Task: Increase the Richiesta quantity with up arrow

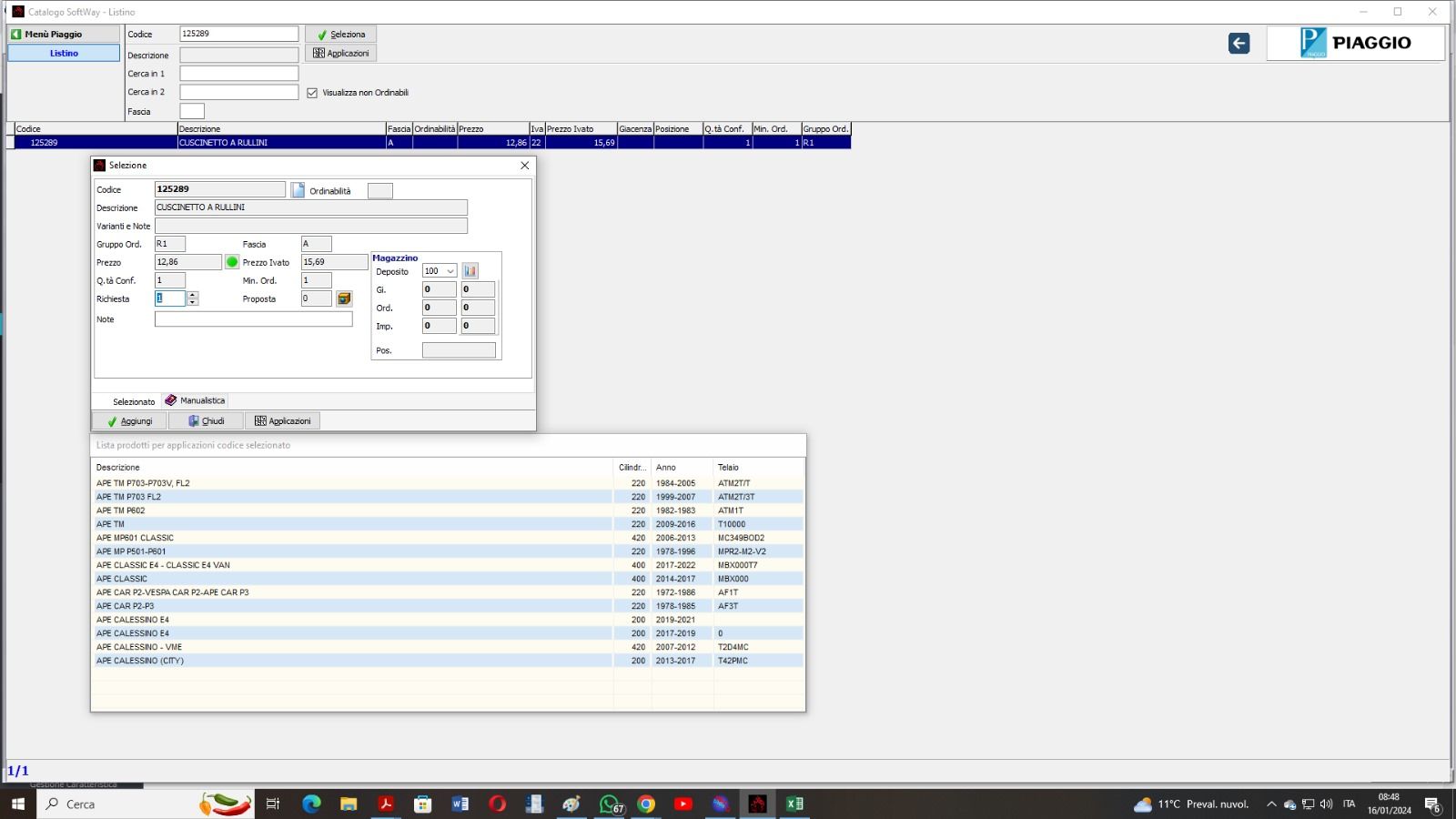Action: [x=192, y=295]
